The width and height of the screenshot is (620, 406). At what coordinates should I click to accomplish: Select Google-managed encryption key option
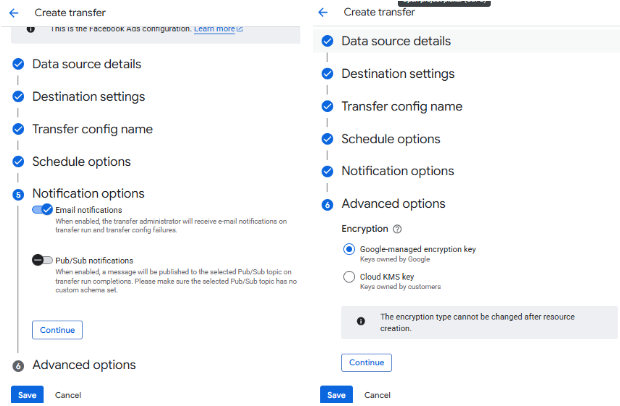pyautogui.click(x=348, y=249)
